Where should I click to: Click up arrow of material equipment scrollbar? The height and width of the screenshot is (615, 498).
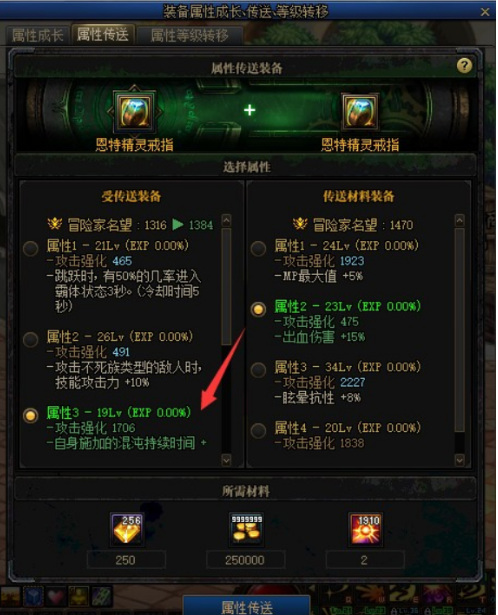[x=460, y=220]
